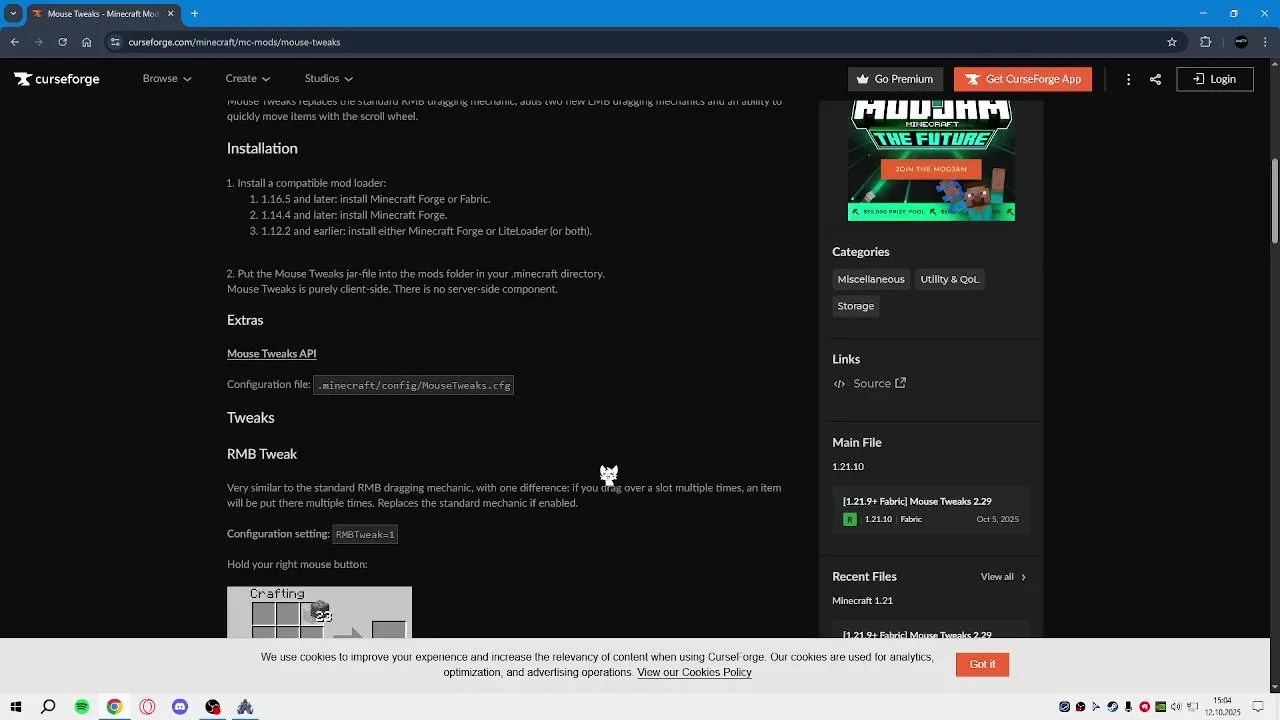The width and height of the screenshot is (1280, 720).
Task: View site information icon in address bar
Action: coord(115,42)
